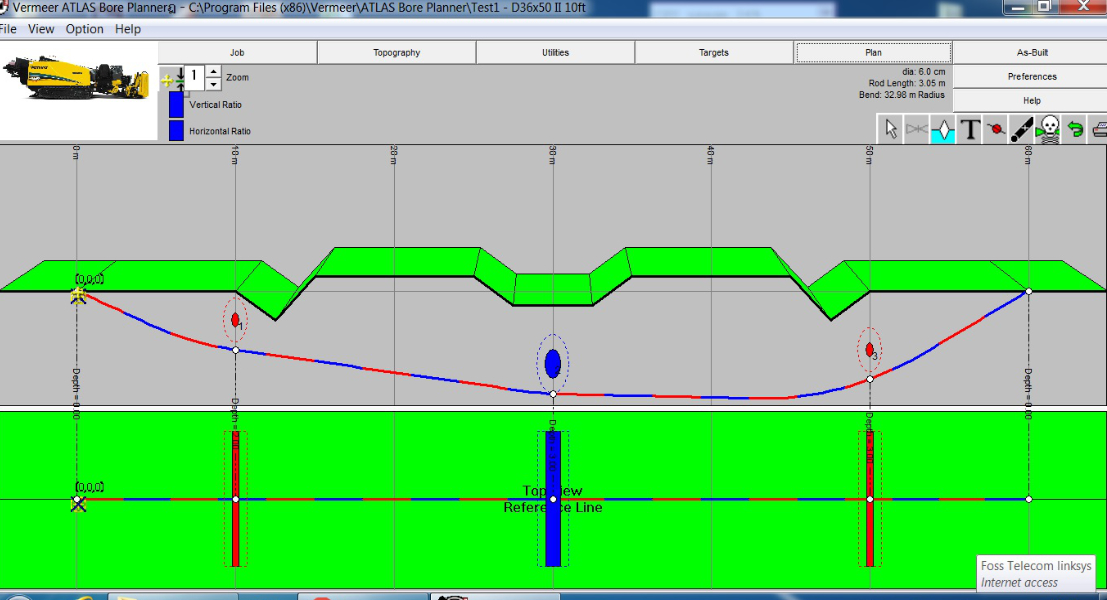Click the grayed-out bowtie mirror tool
Viewport: 1107px width, 600px height.
pos(916,129)
